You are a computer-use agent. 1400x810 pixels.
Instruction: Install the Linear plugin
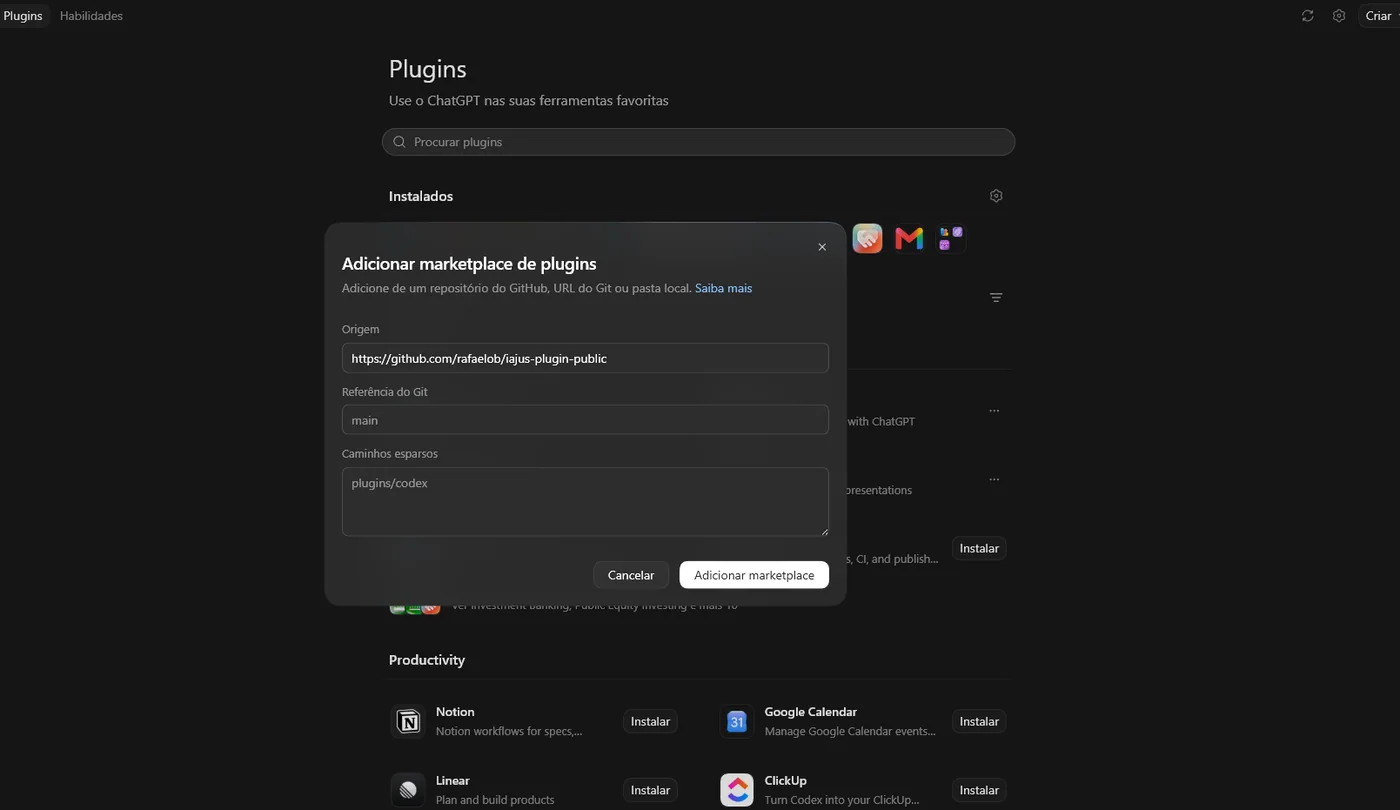click(650, 790)
